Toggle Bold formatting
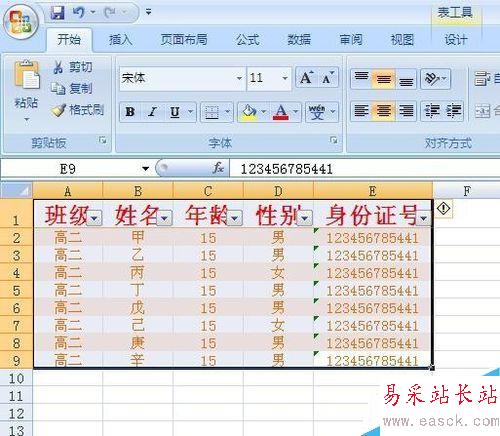 [130, 112]
